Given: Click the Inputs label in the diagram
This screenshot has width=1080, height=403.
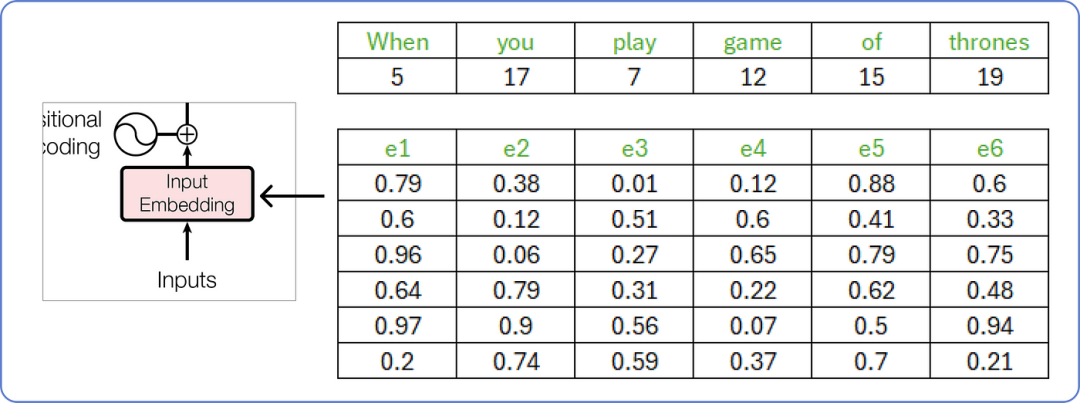Looking at the screenshot, I should [187, 279].
